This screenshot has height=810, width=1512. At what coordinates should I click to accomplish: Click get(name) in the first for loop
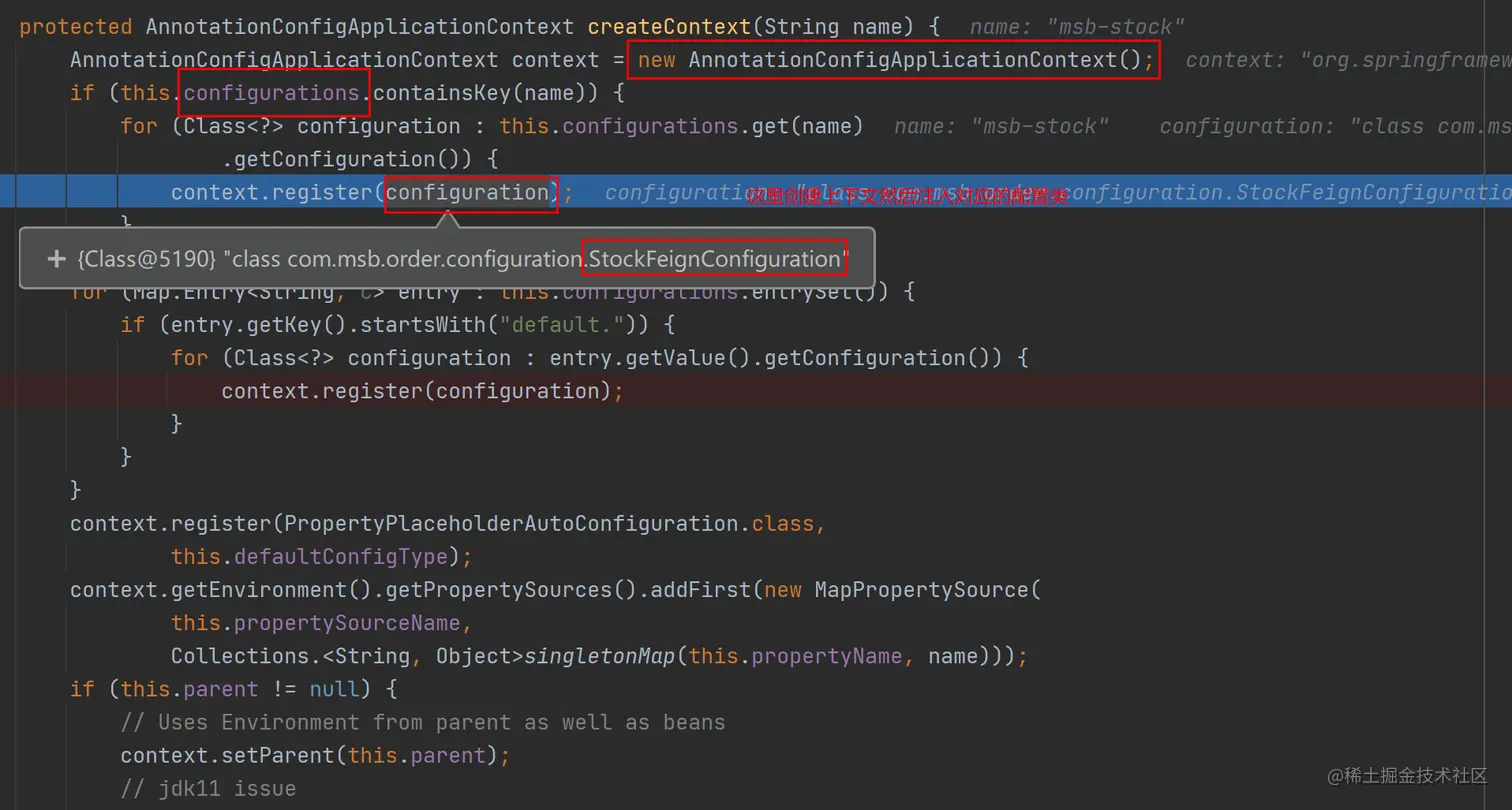click(808, 126)
